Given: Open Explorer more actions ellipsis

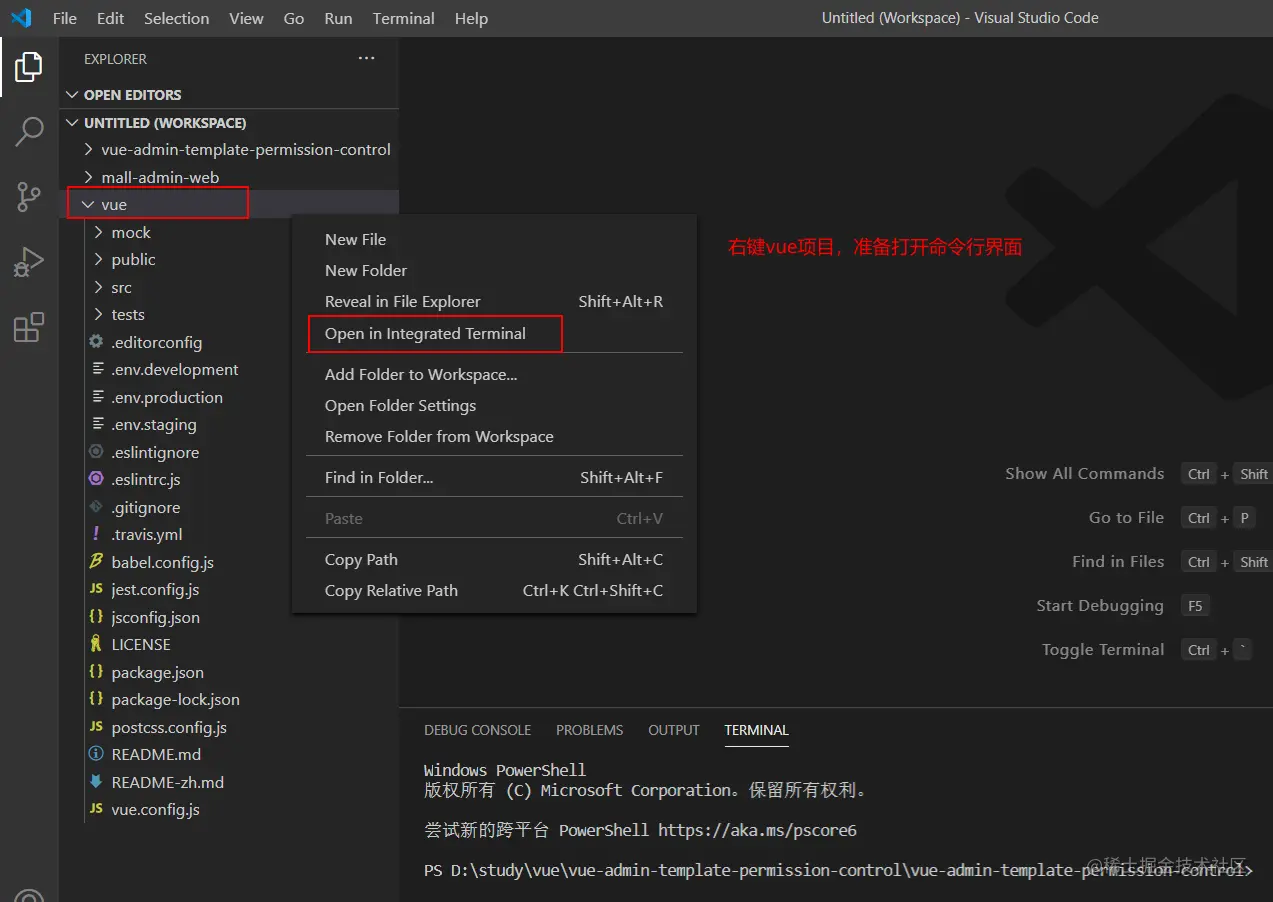Looking at the screenshot, I should pyautogui.click(x=367, y=59).
